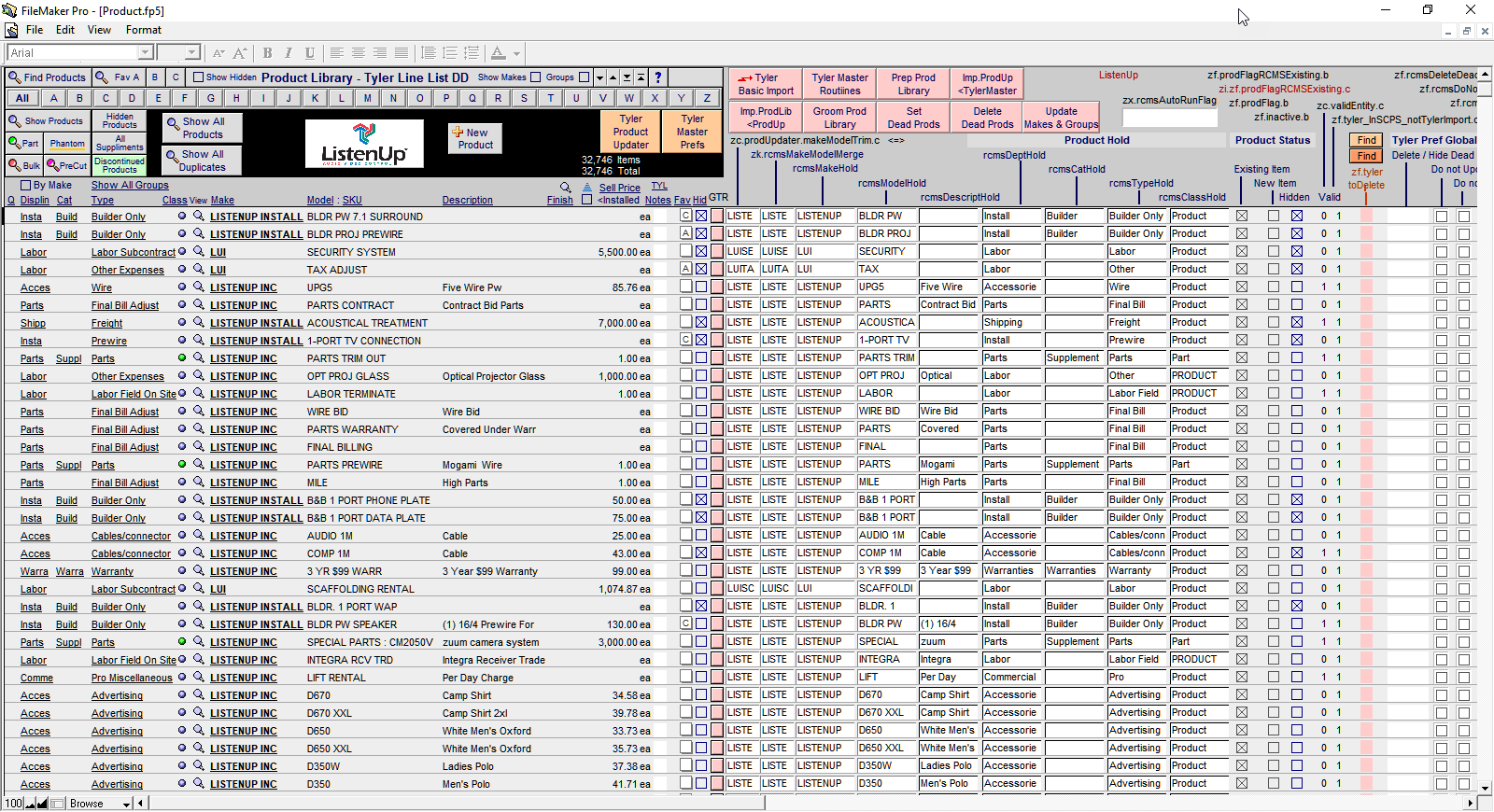
Task: Select the All alphabet tab
Action: [22, 98]
